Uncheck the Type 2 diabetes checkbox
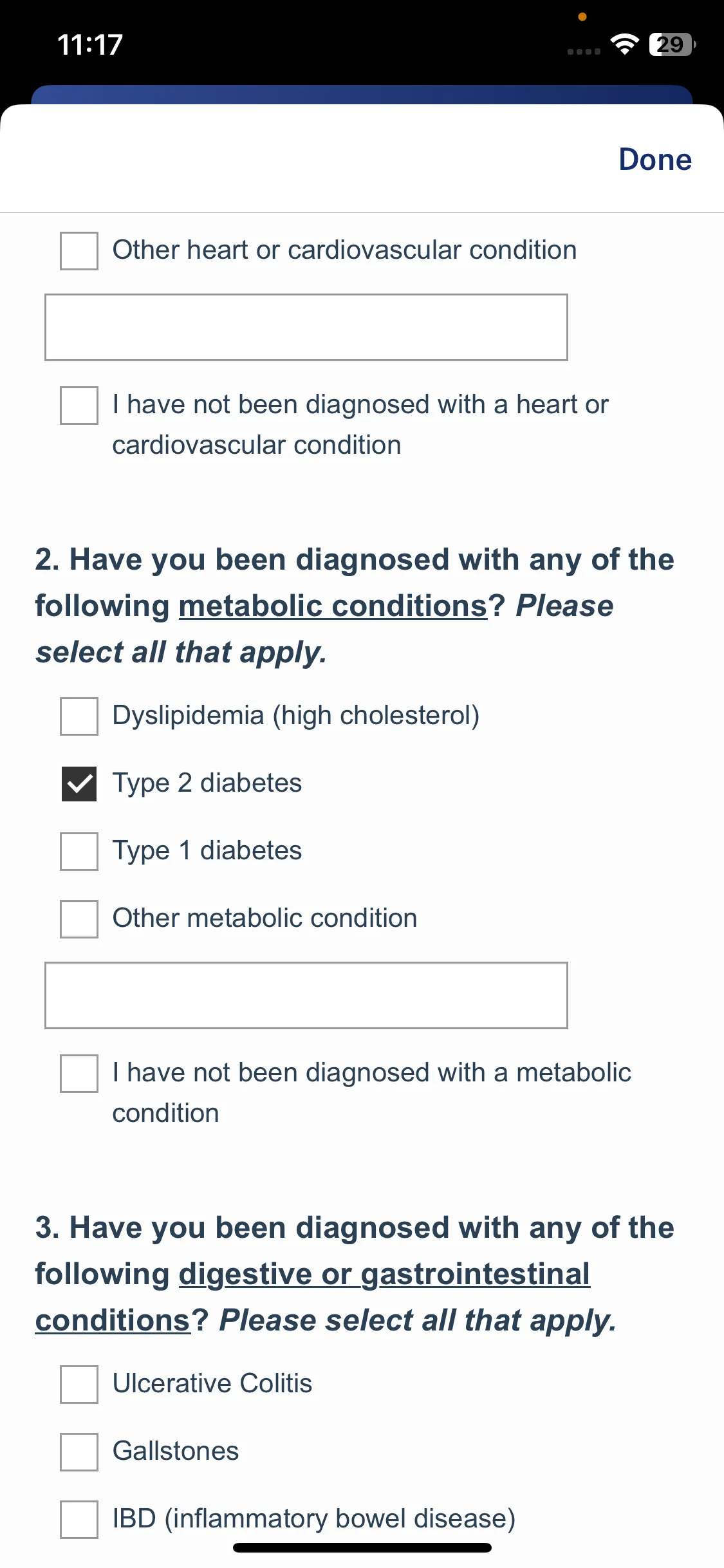 (79, 784)
